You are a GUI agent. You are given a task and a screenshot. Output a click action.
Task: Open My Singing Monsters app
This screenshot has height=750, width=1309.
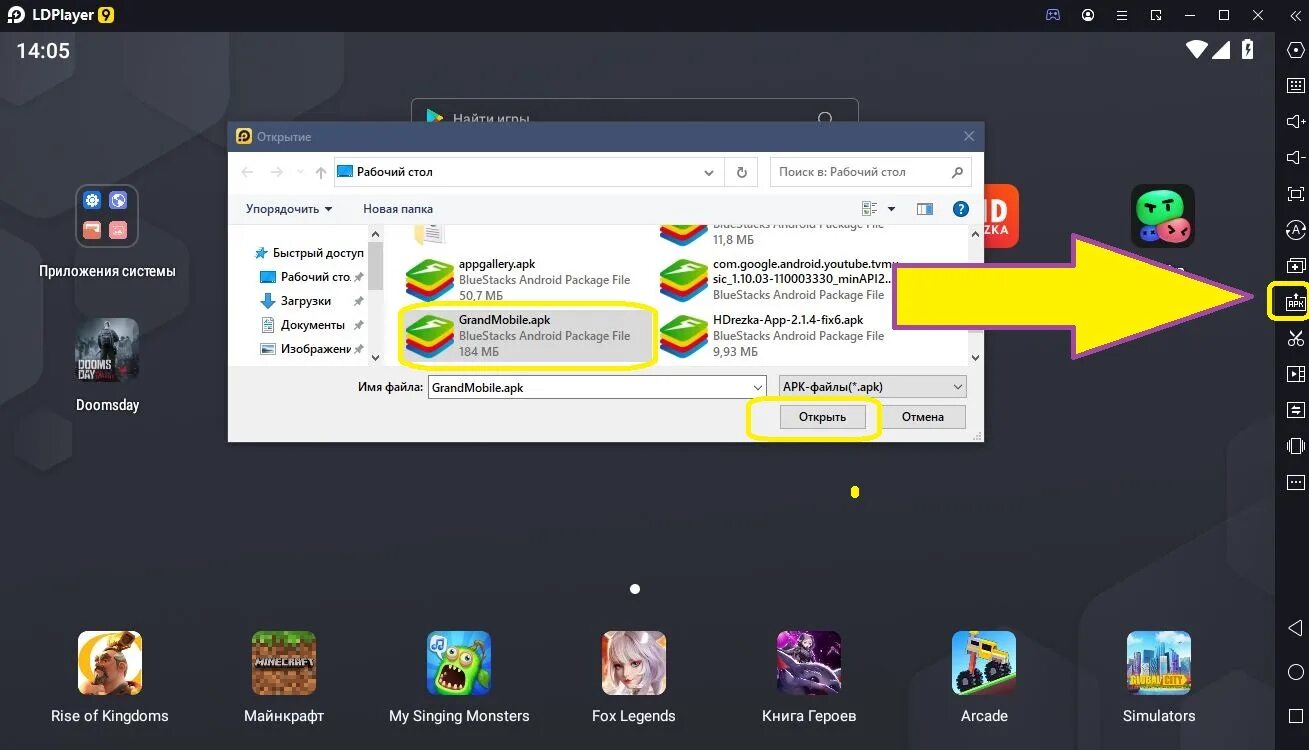pyautogui.click(x=459, y=663)
